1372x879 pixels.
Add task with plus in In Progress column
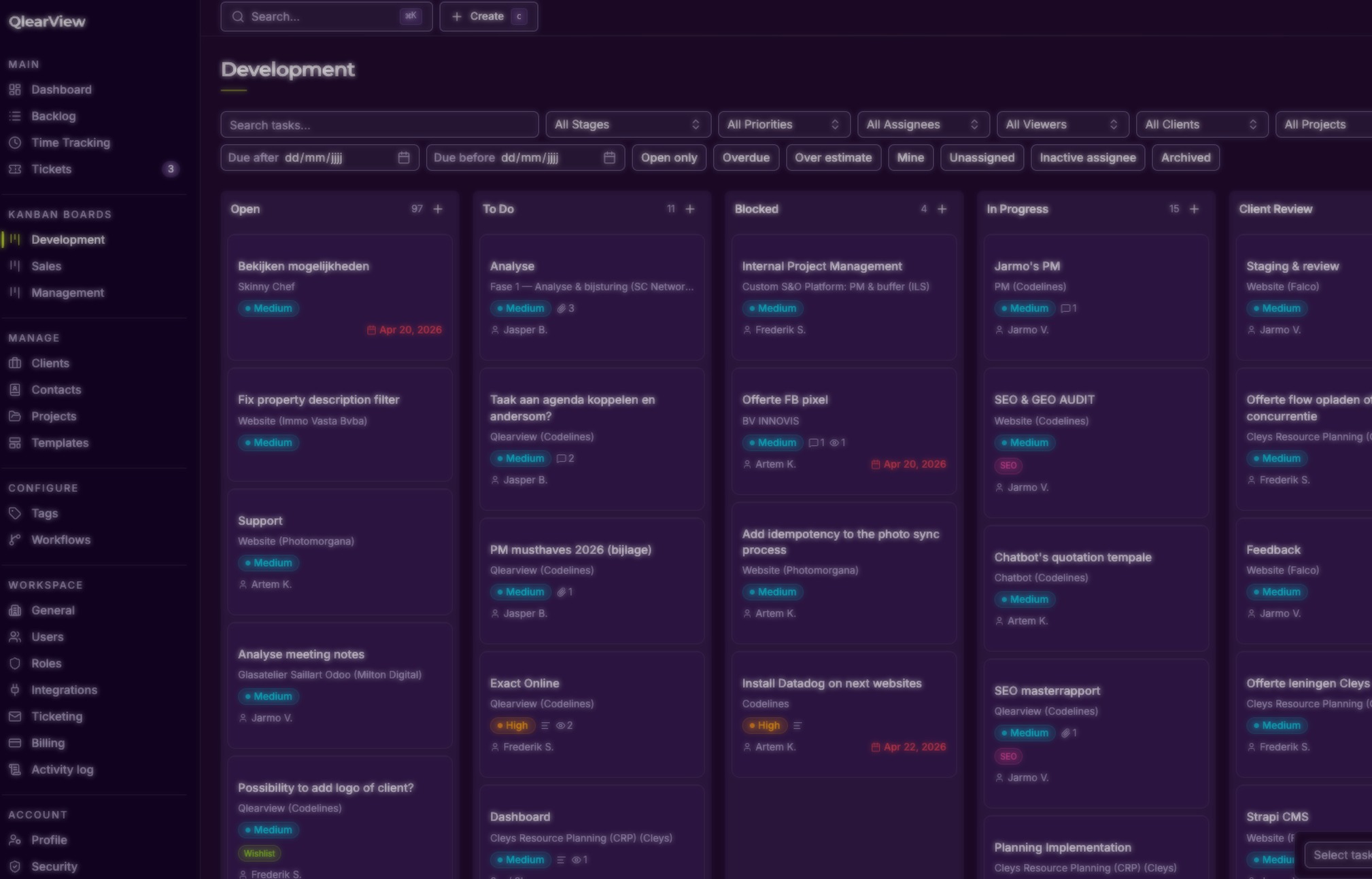(1195, 209)
